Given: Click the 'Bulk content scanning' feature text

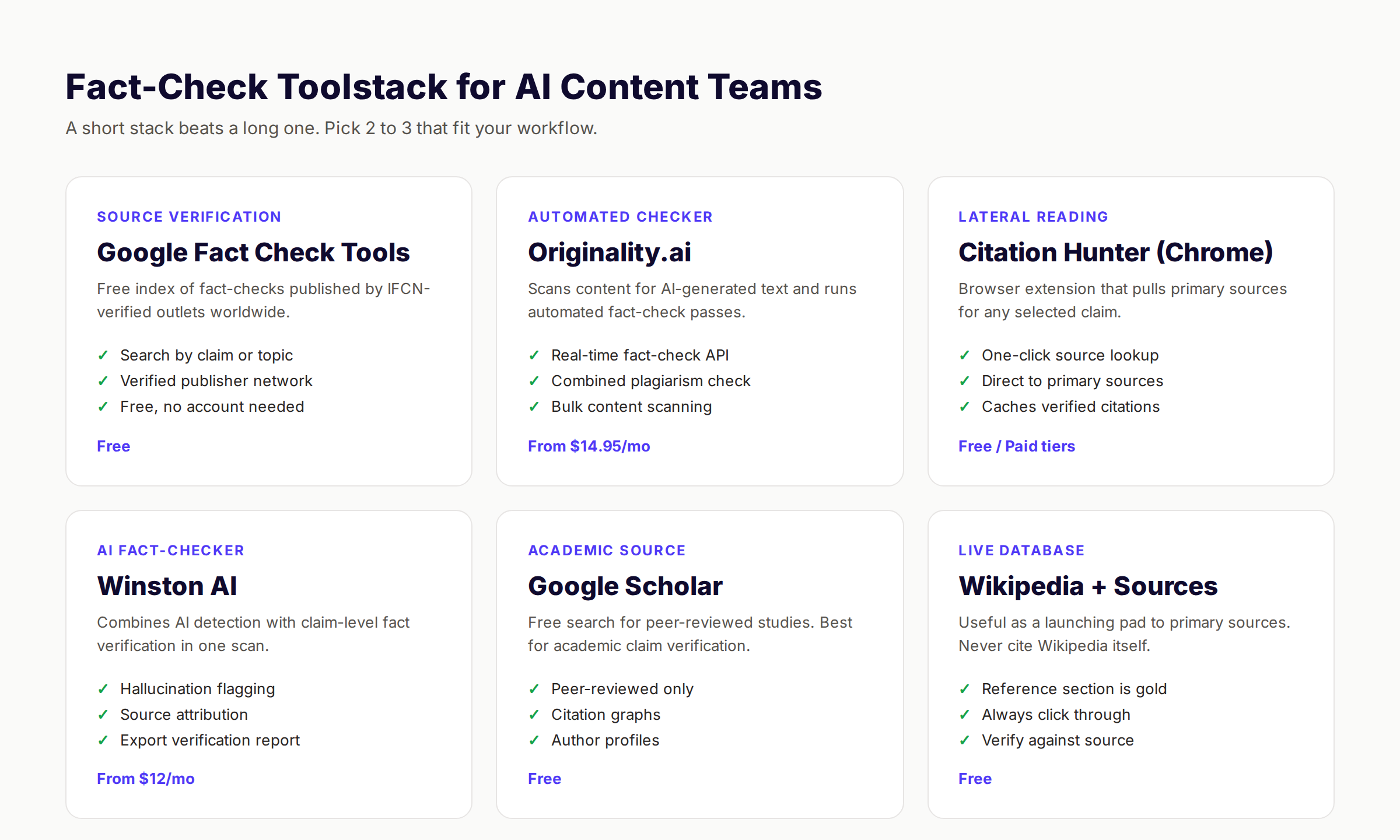Looking at the screenshot, I should coord(632,407).
